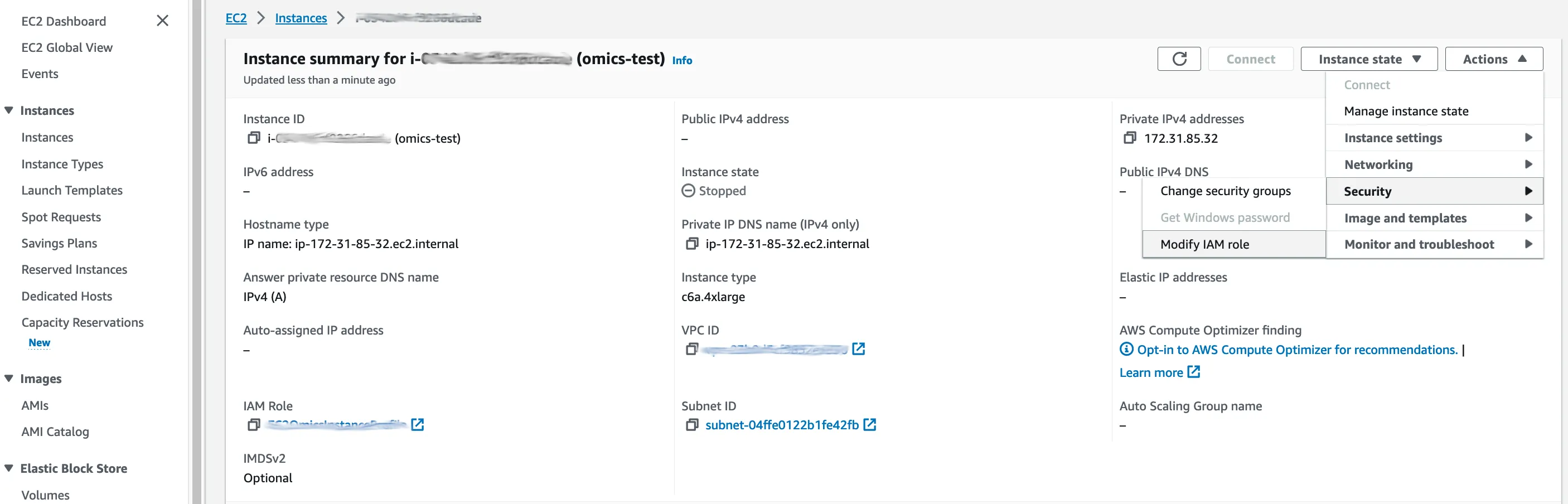1568x504 pixels.
Task: Copy the Instance ID value
Action: pos(254,138)
